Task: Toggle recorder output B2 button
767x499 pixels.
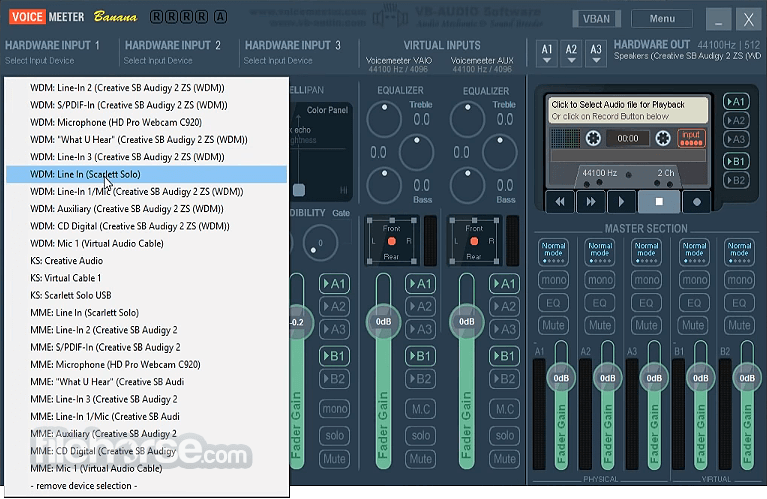Action: click(x=736, y=181)
